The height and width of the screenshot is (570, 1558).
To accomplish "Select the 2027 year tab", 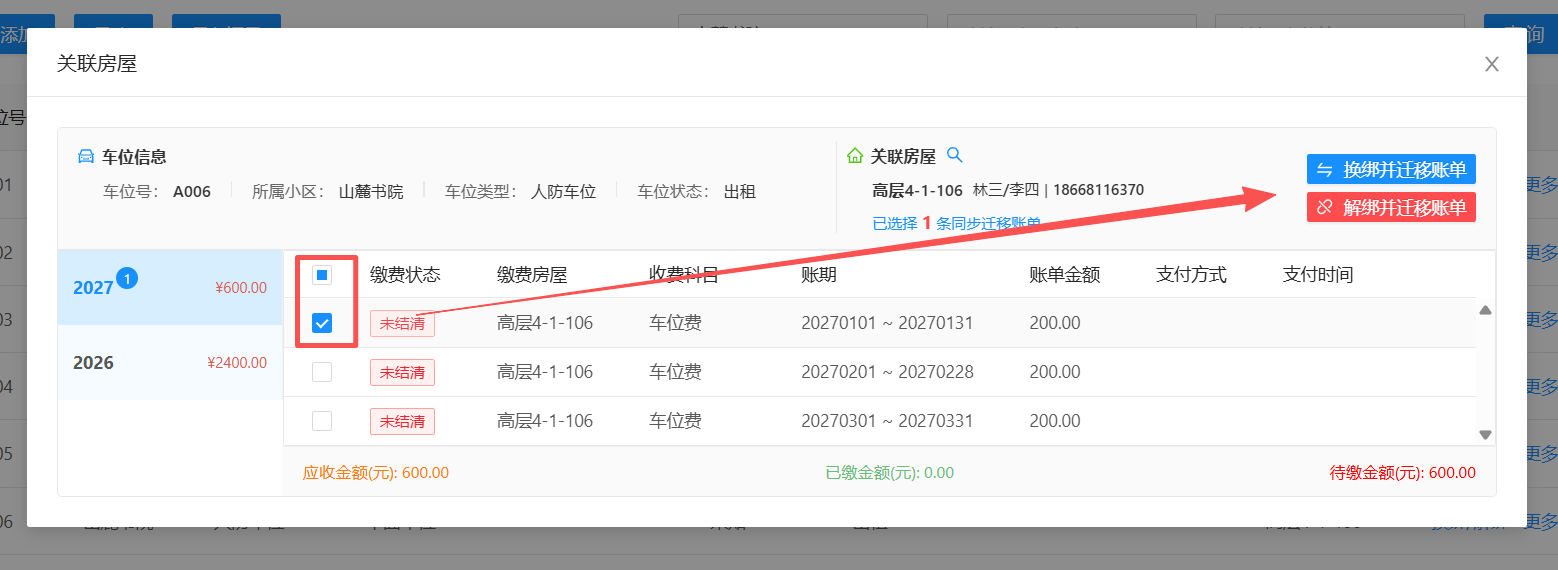I will [170, 288].
